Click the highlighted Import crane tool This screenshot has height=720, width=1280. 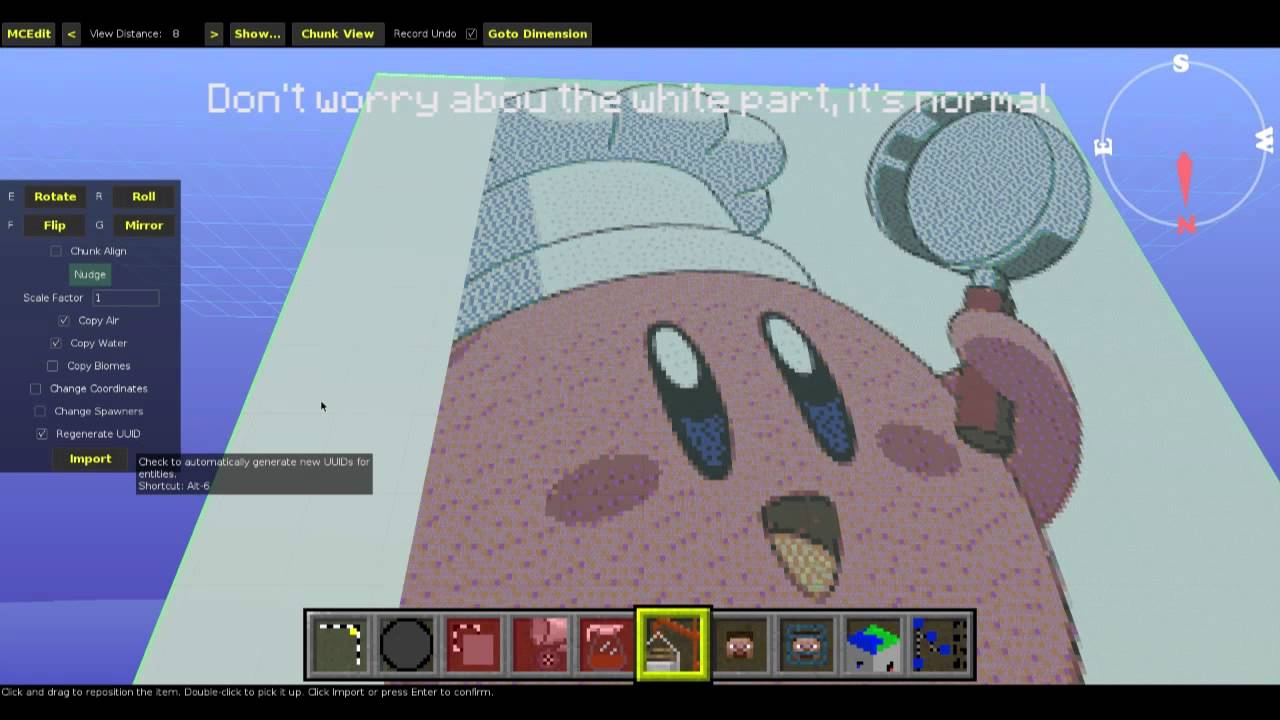674,645
